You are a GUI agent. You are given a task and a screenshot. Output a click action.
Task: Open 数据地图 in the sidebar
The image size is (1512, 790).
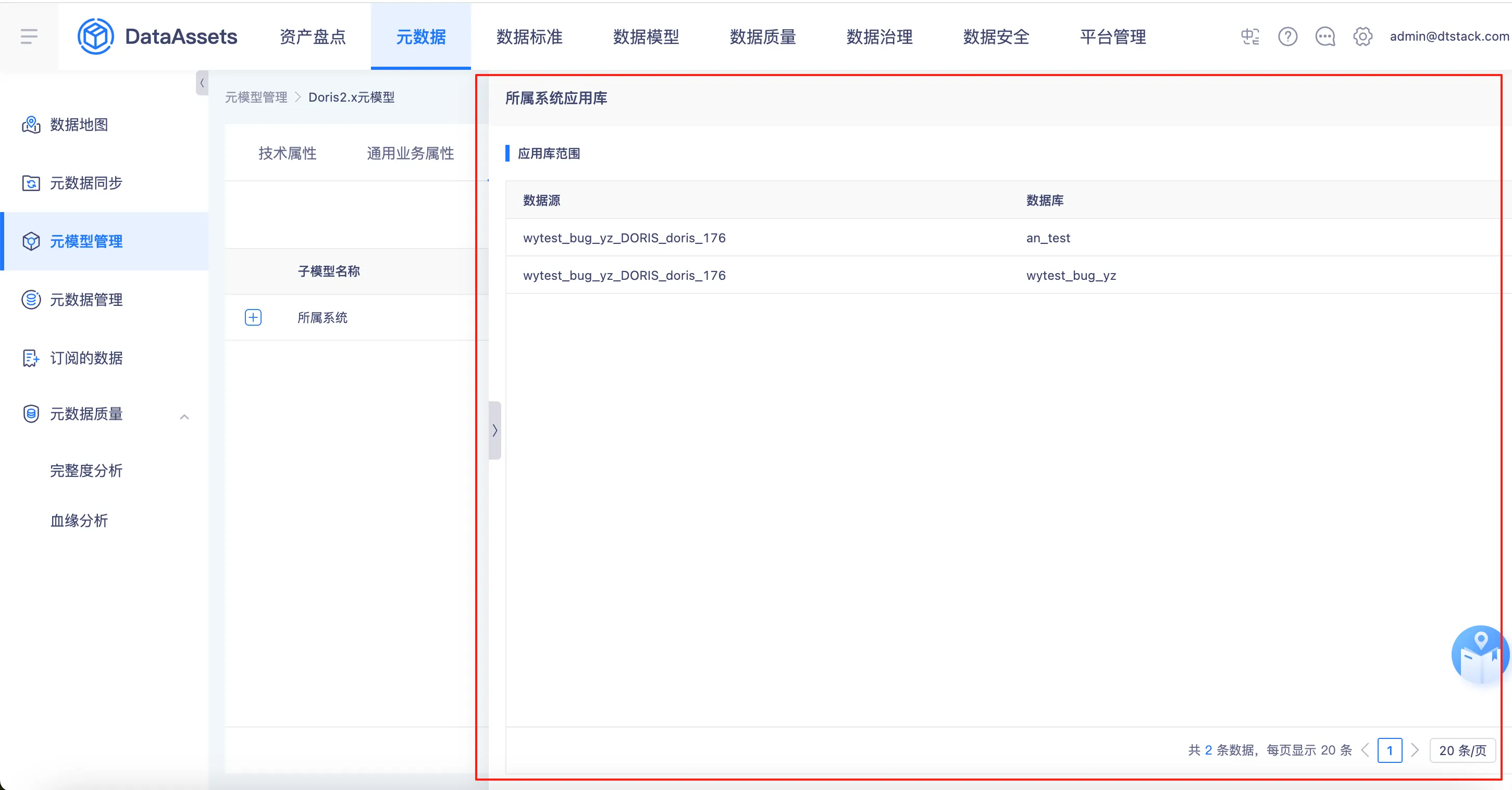tap(79, 125)
